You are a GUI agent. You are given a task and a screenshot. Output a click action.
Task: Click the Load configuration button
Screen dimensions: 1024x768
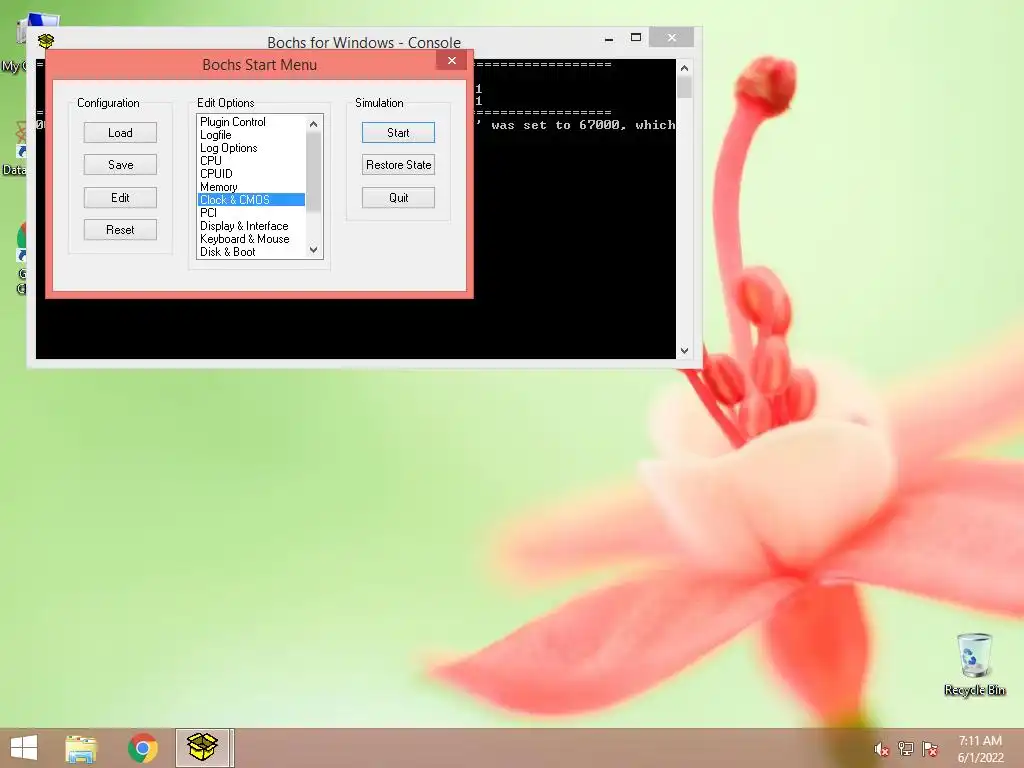pyautogui.click(x=120, y=133)
